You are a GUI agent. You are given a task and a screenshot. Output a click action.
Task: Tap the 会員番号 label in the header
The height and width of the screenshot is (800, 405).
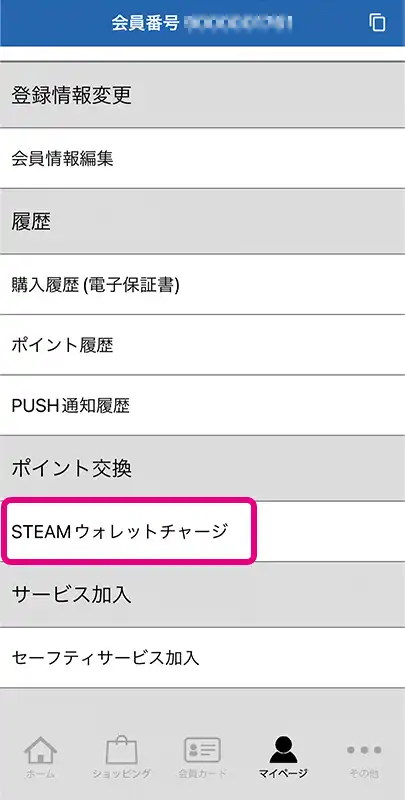[x=145, y=22]
